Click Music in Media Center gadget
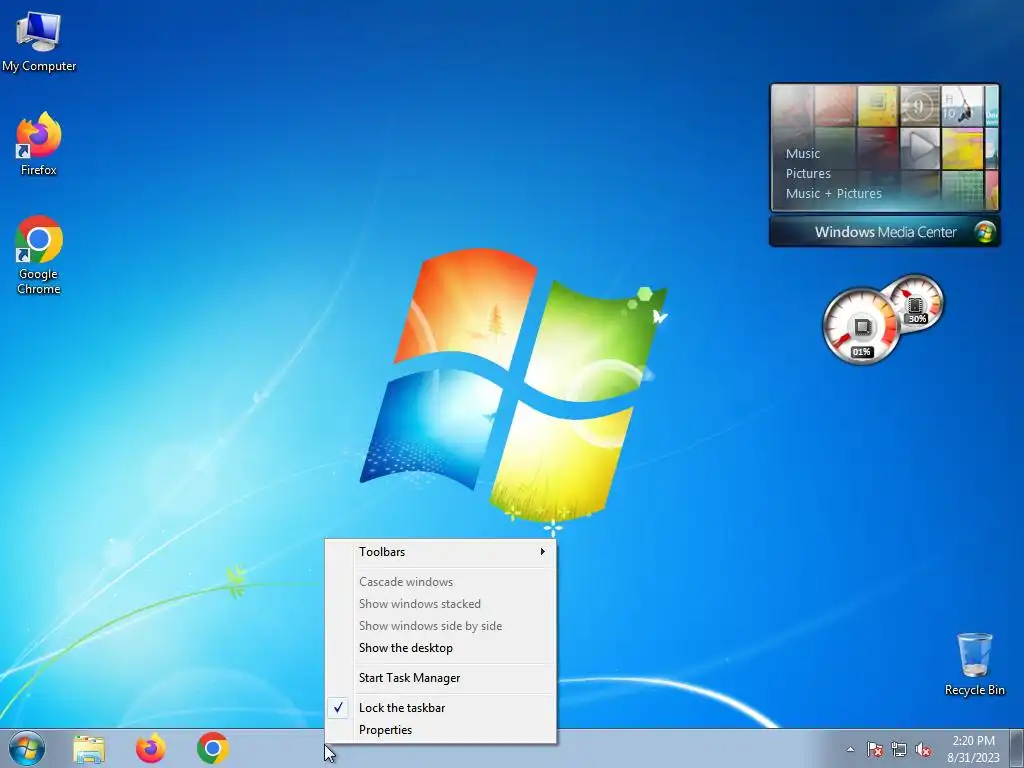The width and height of the screenshot is (1024, 768). pos(803,153)
